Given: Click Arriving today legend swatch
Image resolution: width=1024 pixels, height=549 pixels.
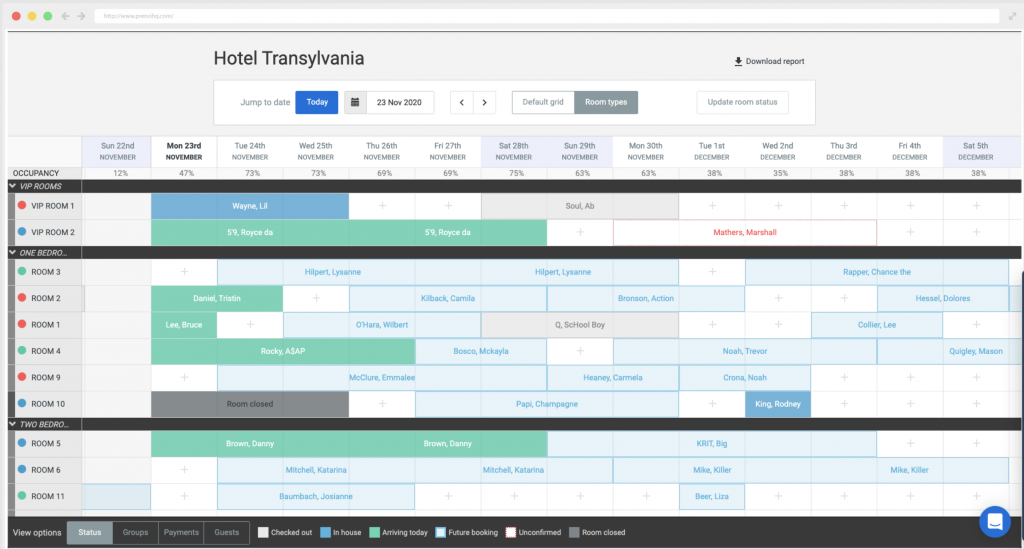Looking at the screenshot, I should [x=374, y=533].
